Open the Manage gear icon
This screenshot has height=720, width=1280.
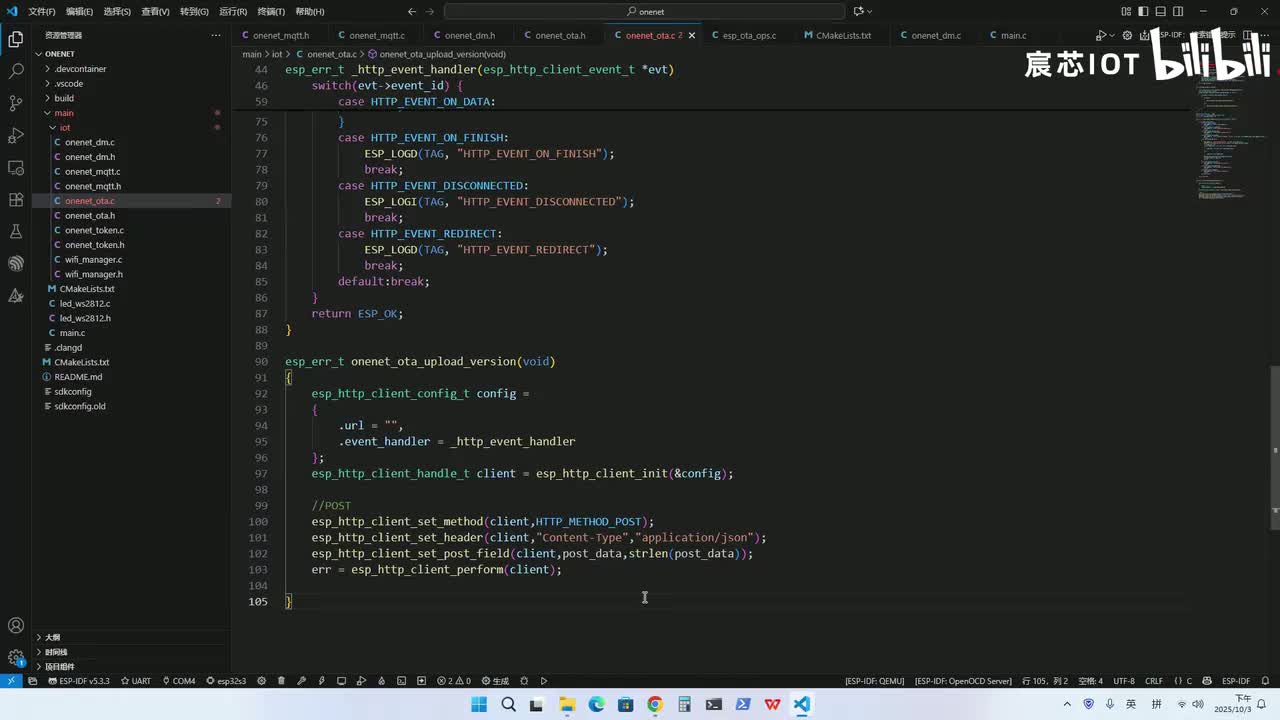coord(16,657)
